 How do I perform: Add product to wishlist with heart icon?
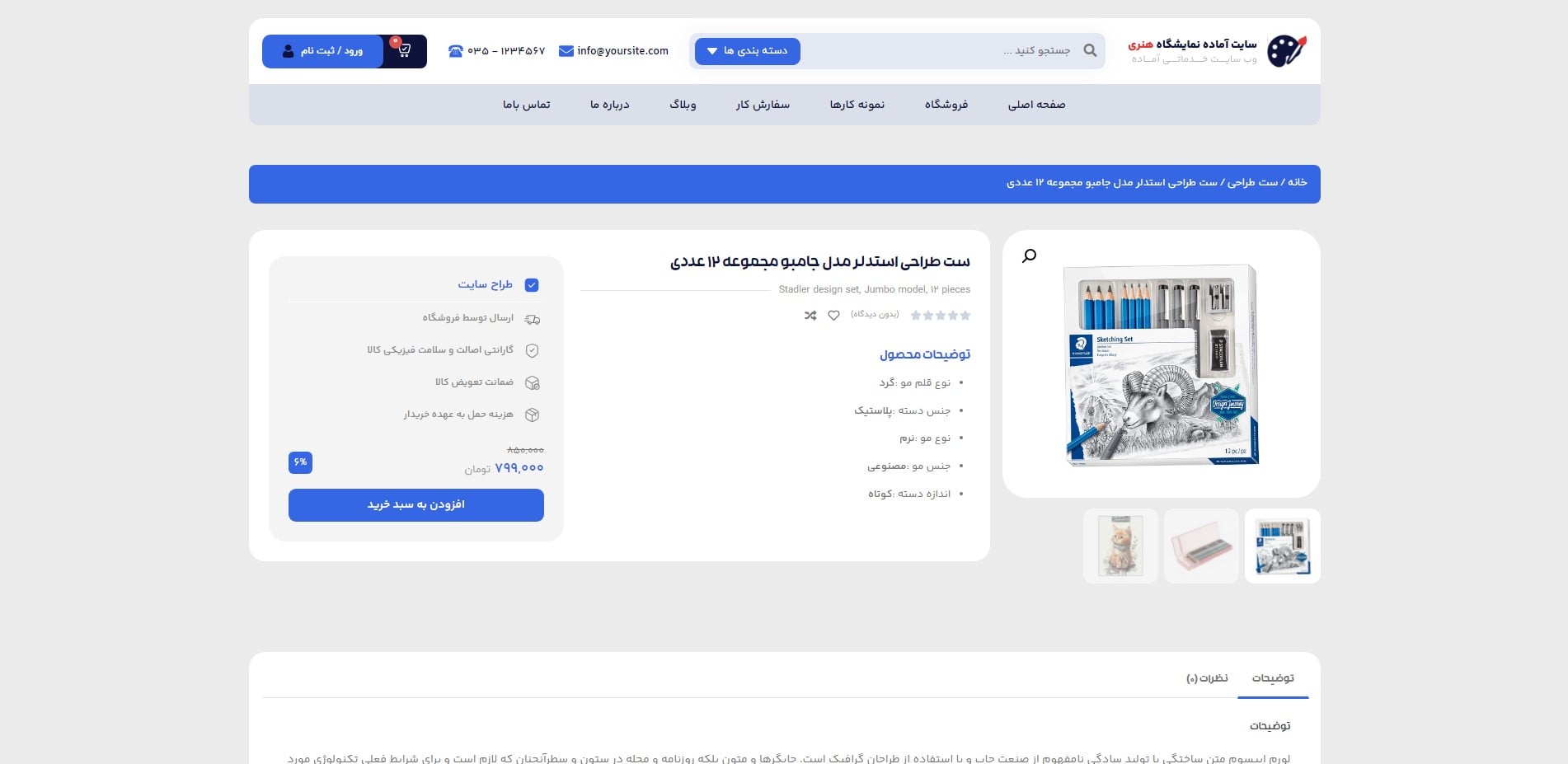click(833, 315)
